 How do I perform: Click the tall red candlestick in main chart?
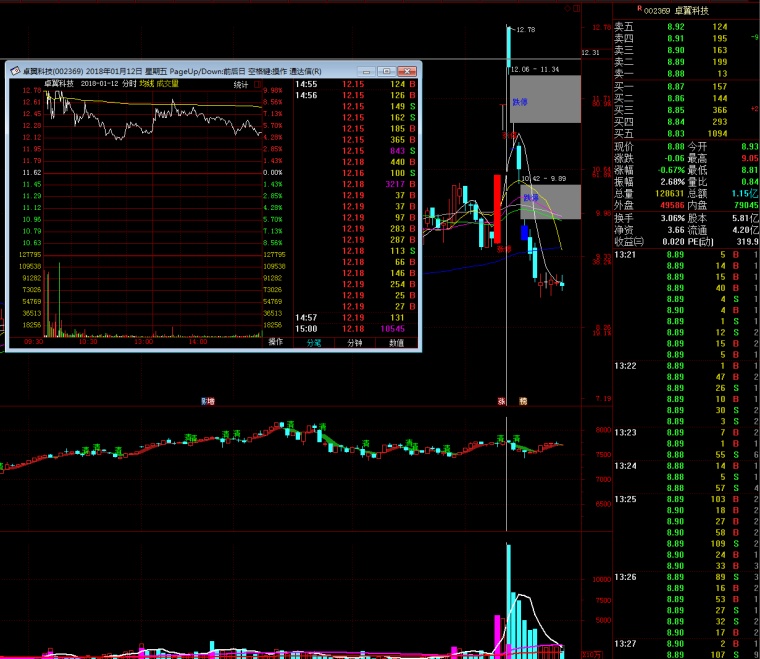pos(497,208)
